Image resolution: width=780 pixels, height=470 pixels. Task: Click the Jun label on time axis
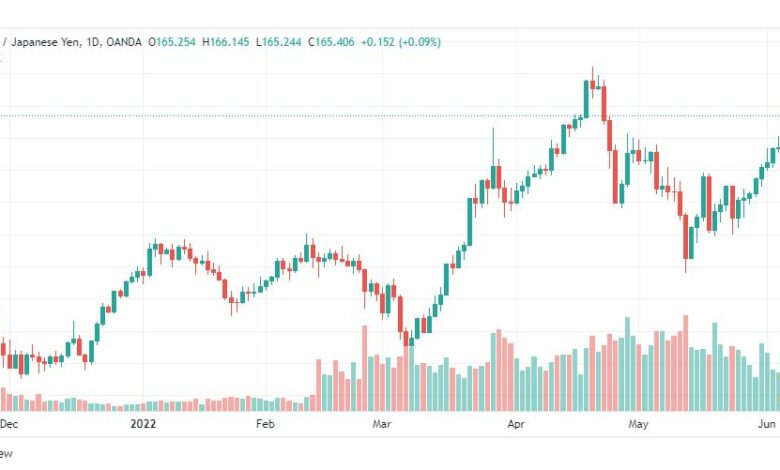767,424
